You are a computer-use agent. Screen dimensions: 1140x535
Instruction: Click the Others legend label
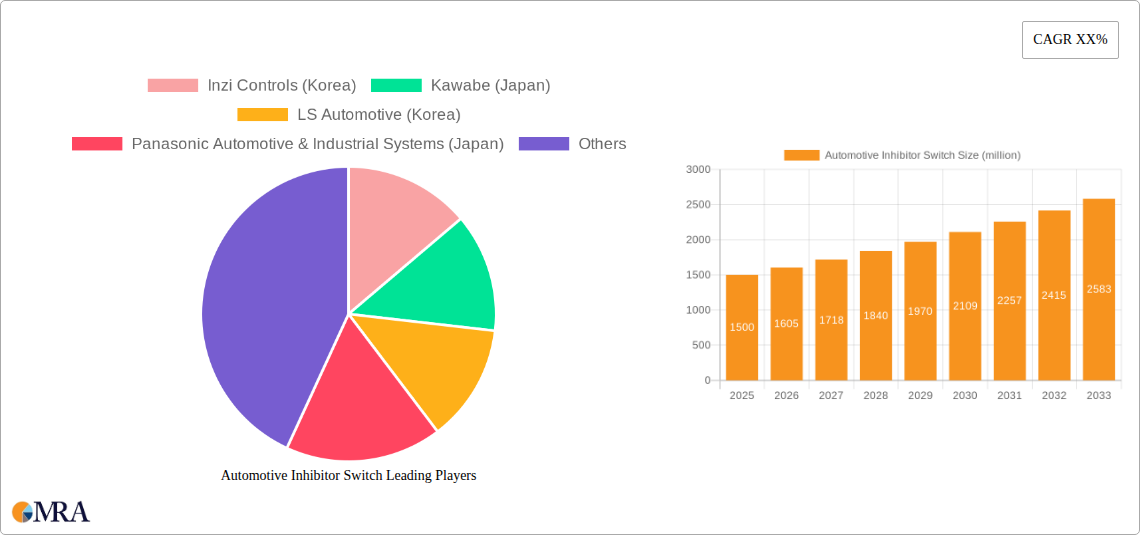(602, 143)
